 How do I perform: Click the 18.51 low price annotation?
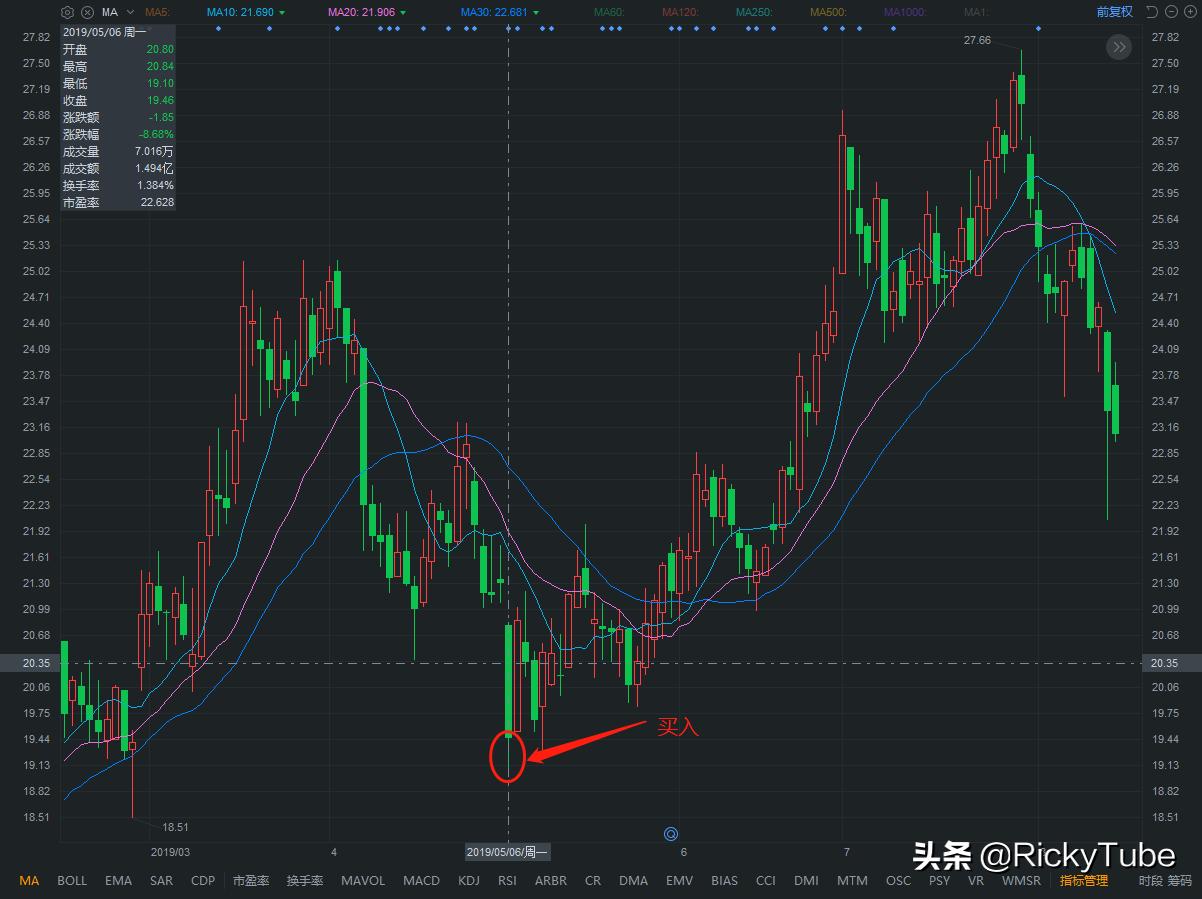(175, 827)
